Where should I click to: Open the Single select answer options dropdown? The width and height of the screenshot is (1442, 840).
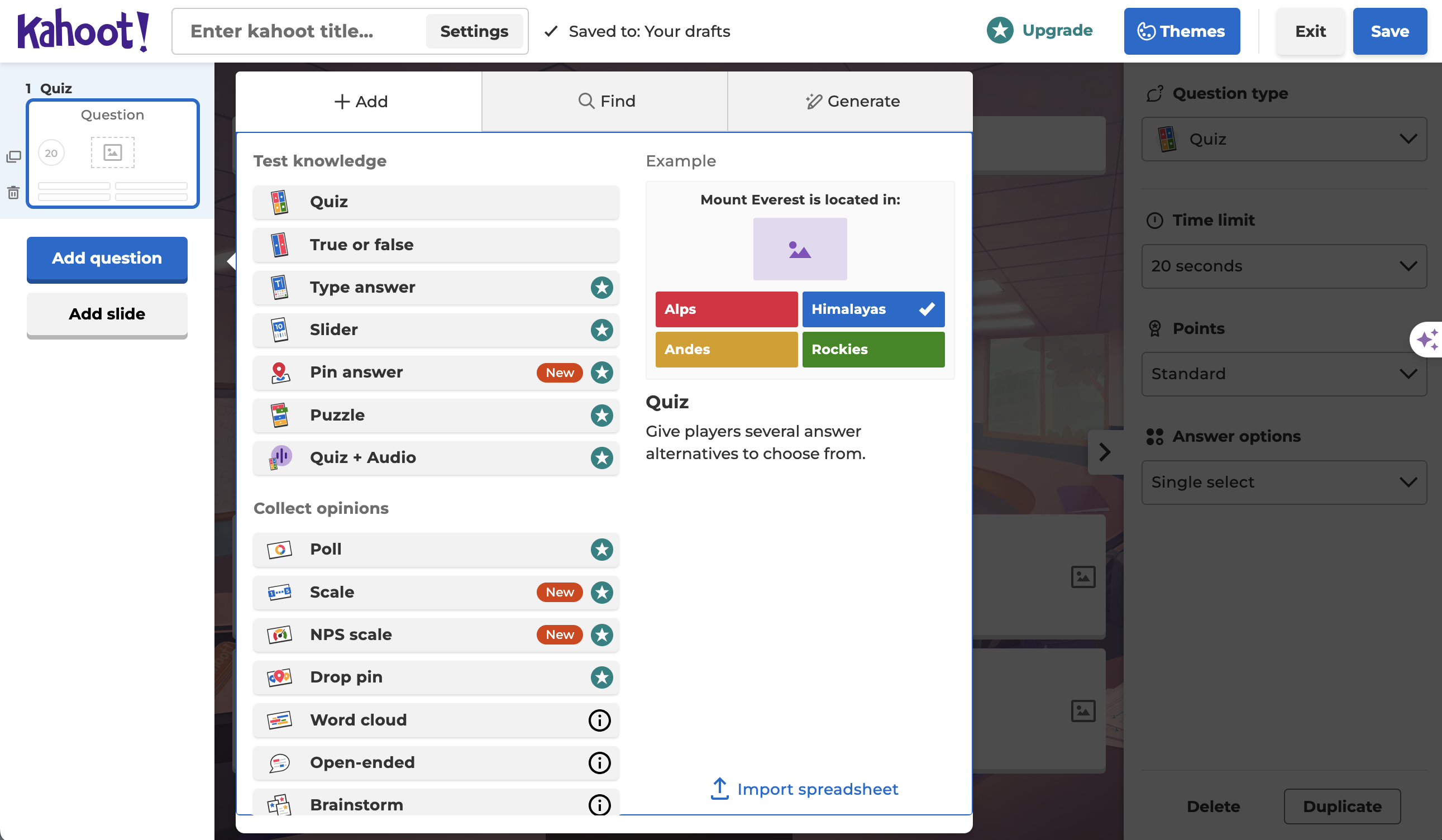(1283, 483)
